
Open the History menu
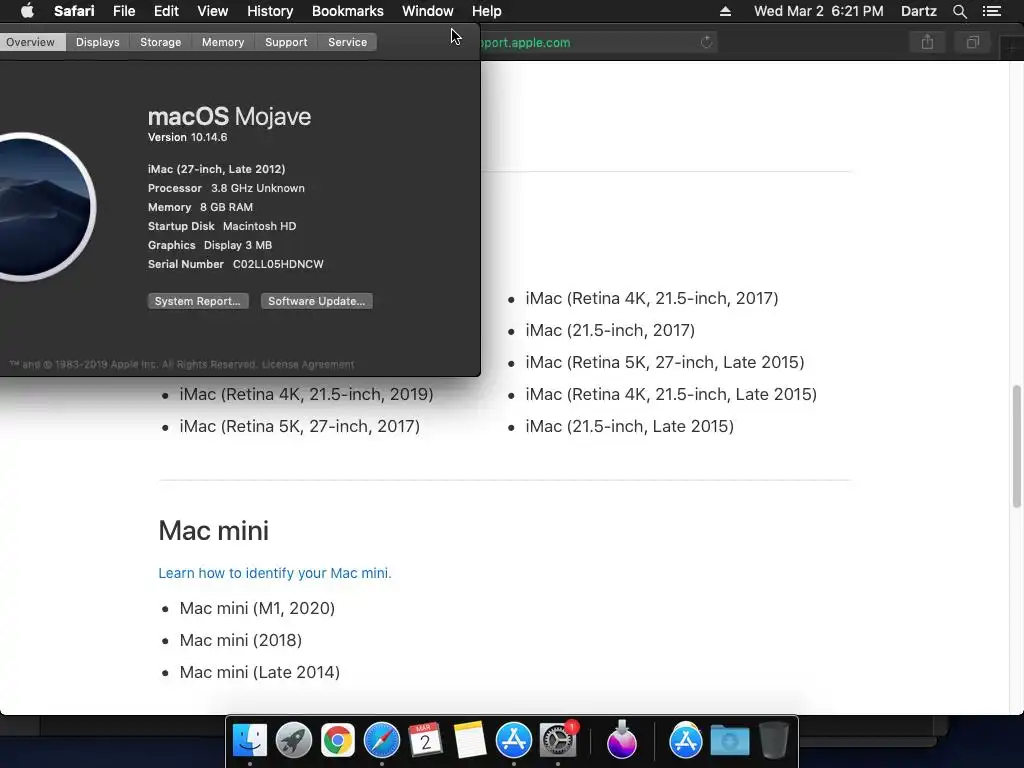270,11
